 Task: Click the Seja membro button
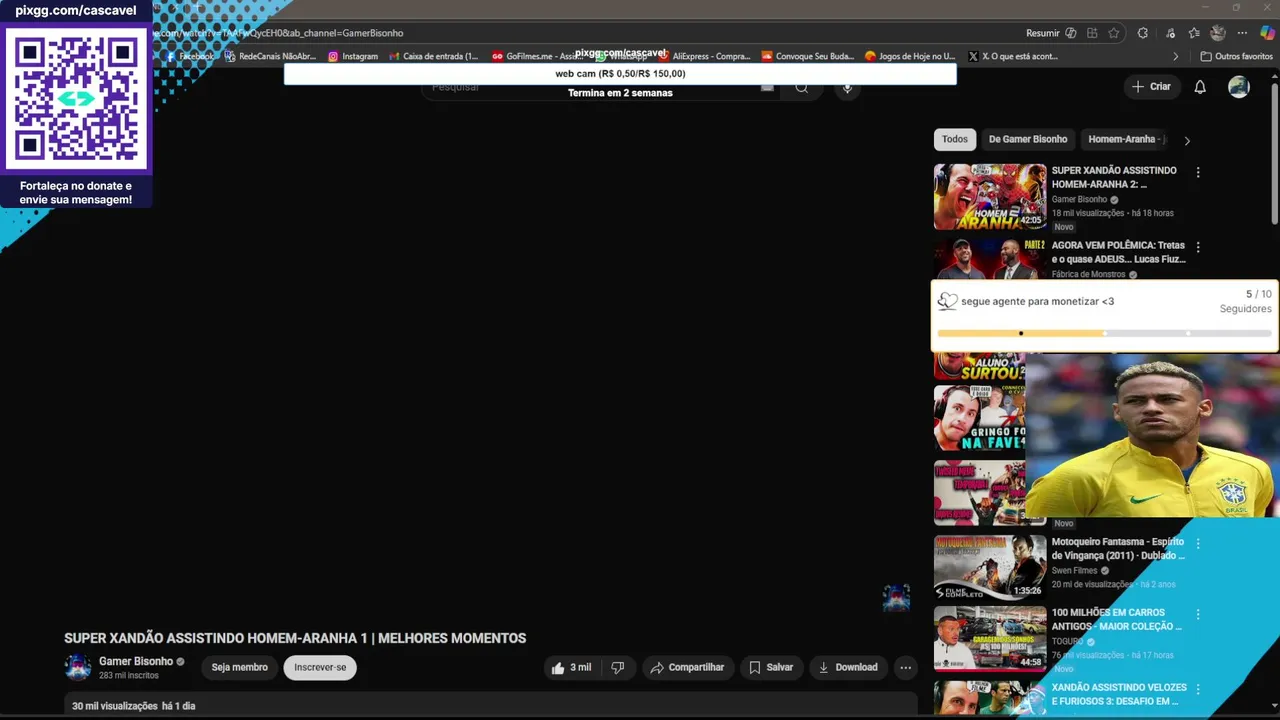(x=240, y=668)
